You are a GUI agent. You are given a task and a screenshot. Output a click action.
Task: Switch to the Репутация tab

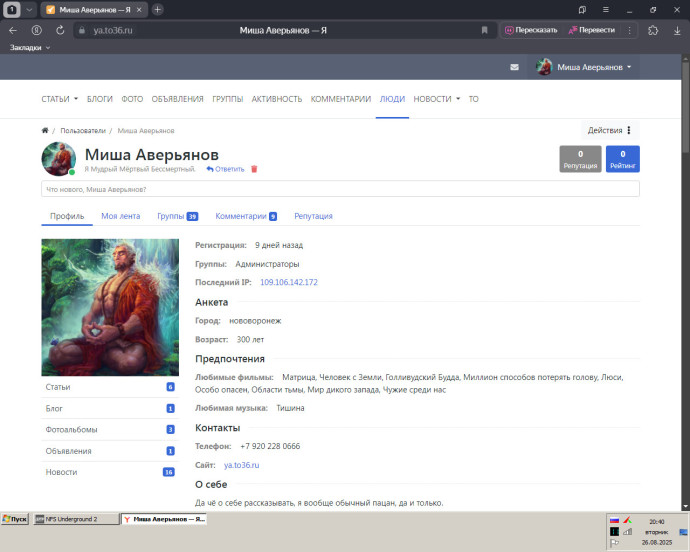coord(313,216)
